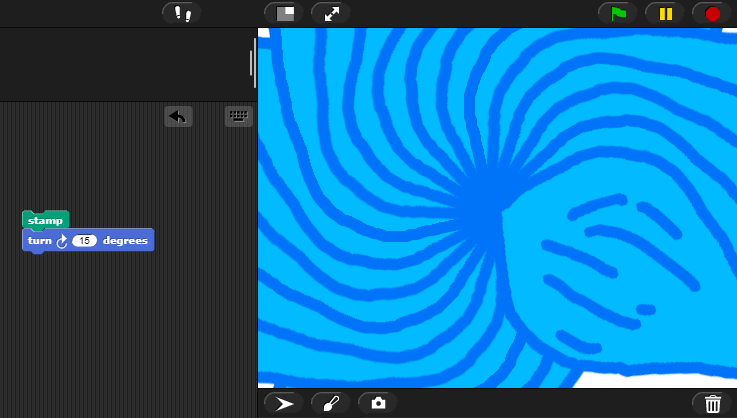Stop all scripts with the red stop button

712,13
